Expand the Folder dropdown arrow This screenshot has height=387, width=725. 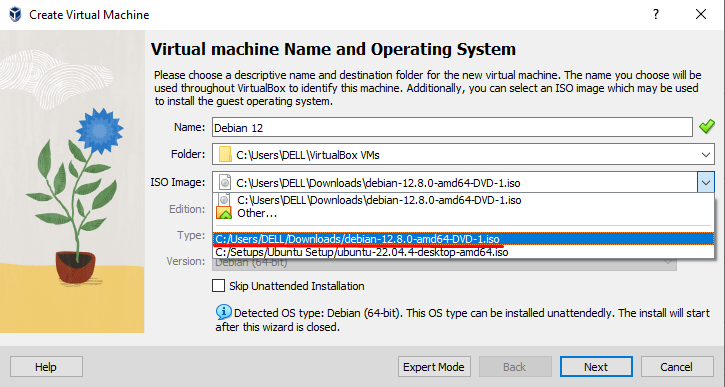706,155
